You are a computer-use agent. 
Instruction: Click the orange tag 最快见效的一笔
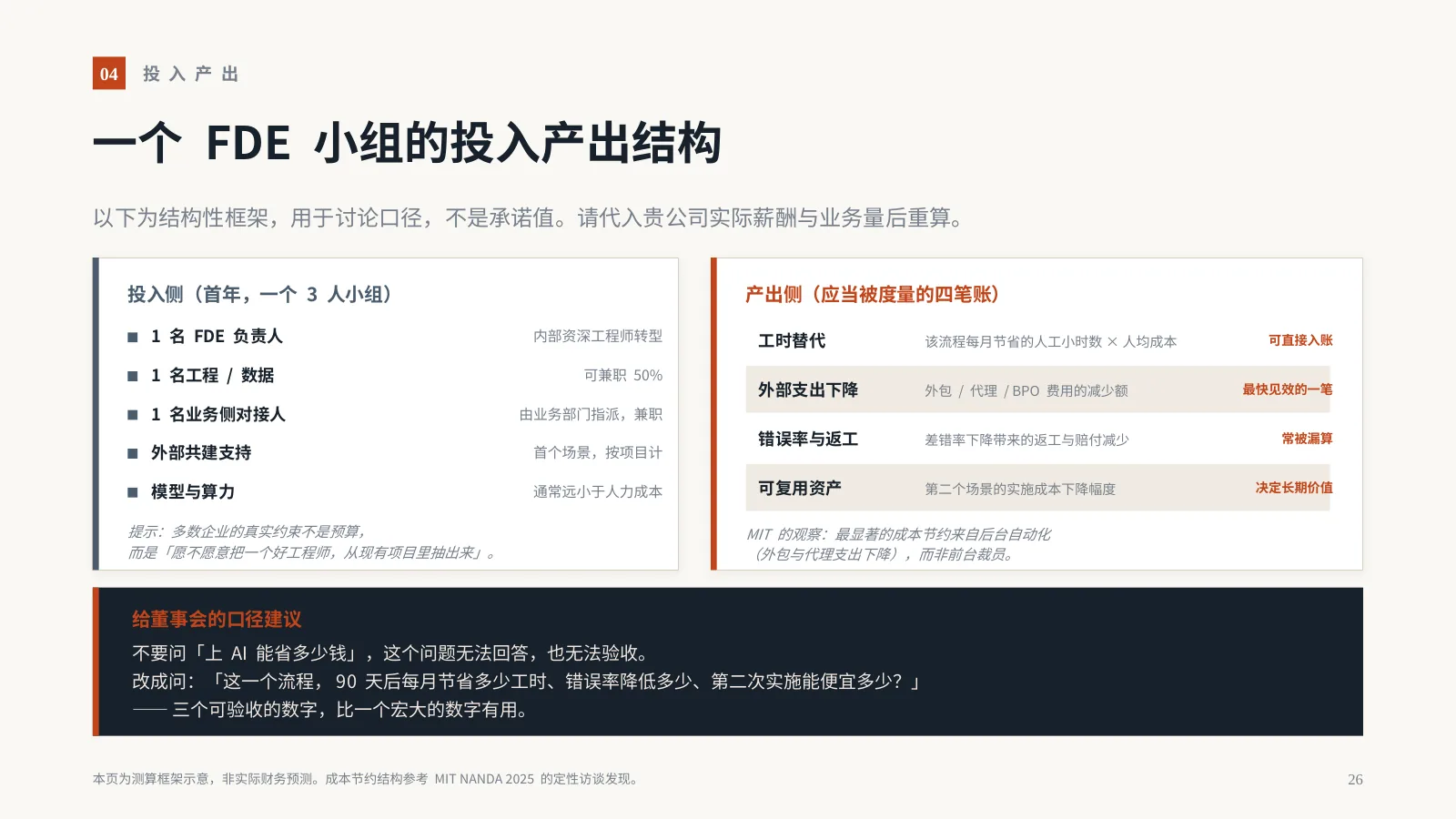[1288, 389]
